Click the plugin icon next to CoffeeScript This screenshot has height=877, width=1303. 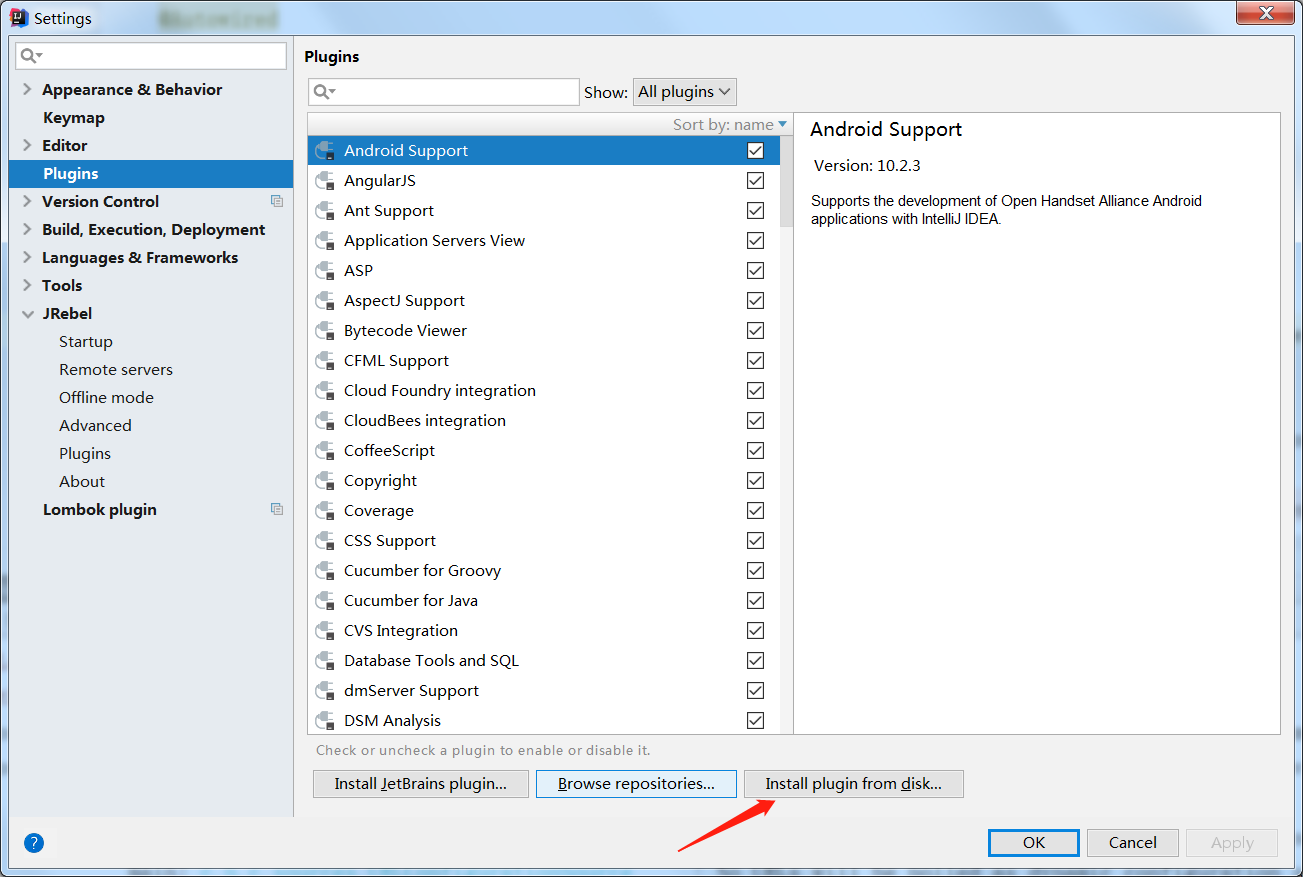click(x=324, y=451)
